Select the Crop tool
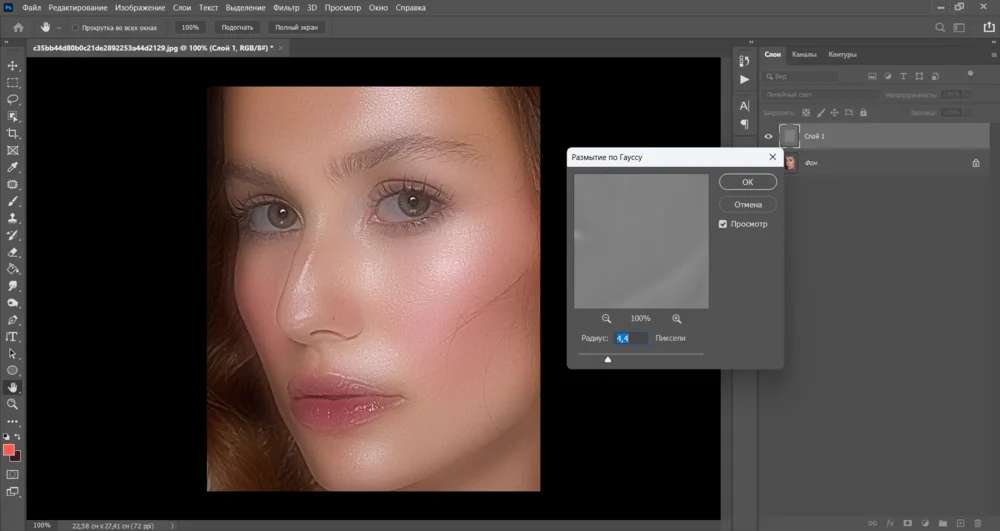Image resolution: width=1000 pixels, height=531 pixels. coord(13,133)
